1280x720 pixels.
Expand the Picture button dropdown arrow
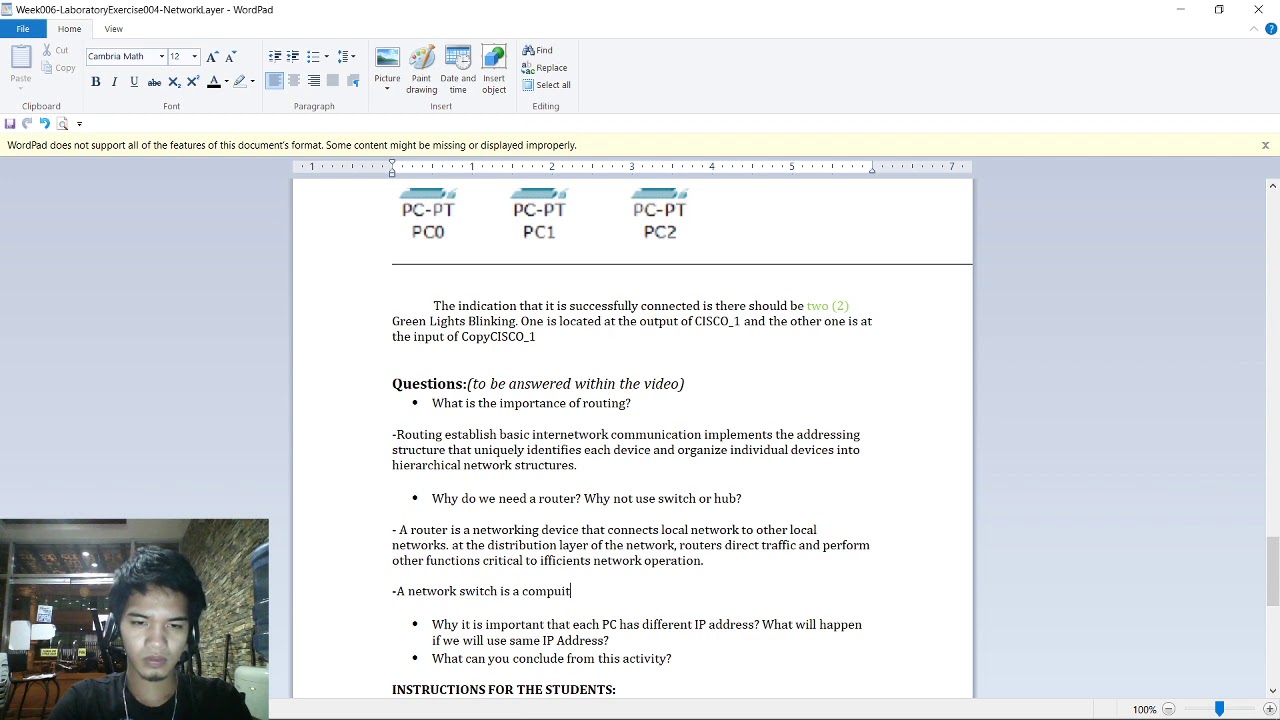[x=387, y=89]
